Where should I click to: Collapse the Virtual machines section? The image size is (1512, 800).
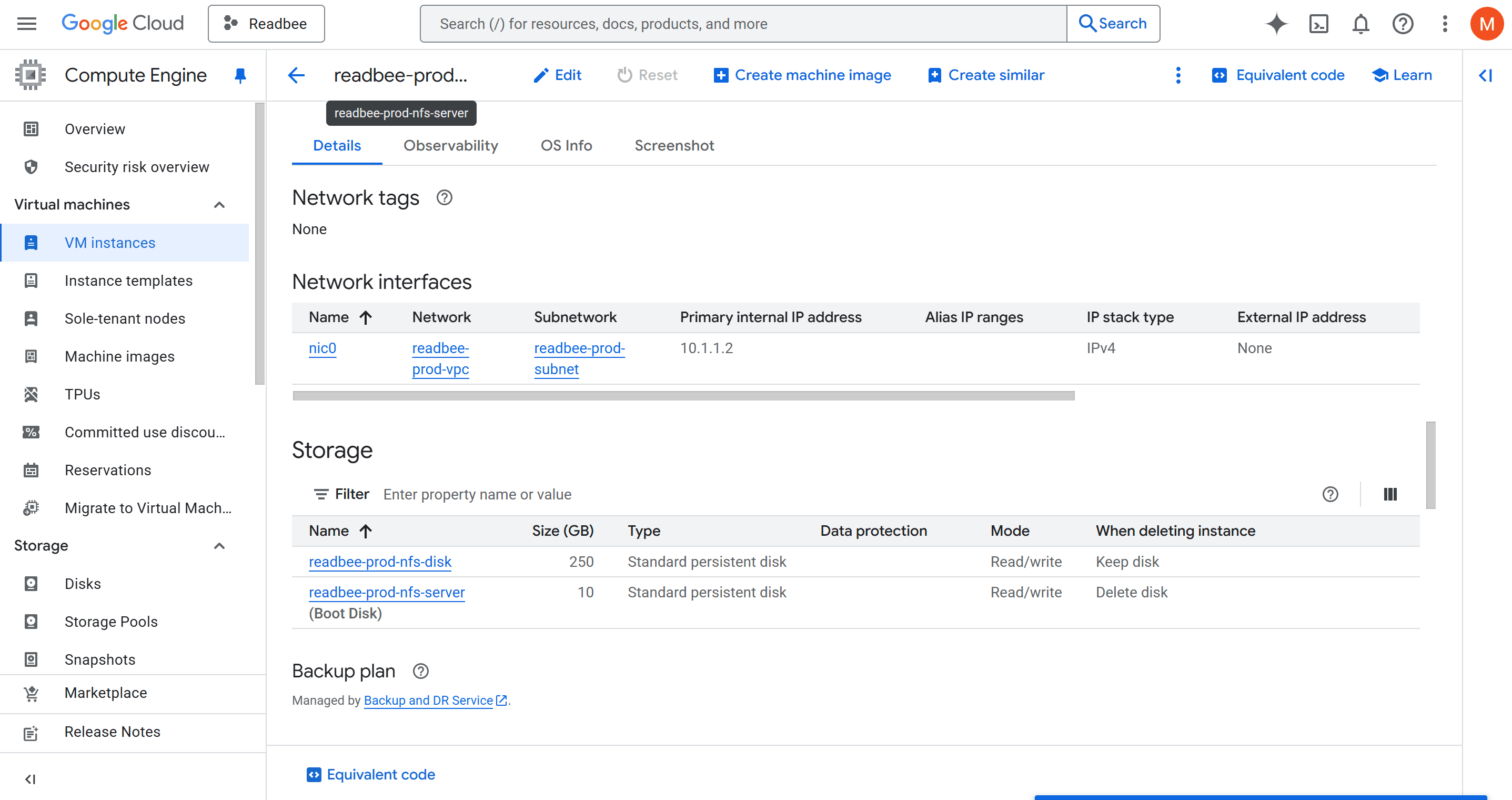click(219, 204)
